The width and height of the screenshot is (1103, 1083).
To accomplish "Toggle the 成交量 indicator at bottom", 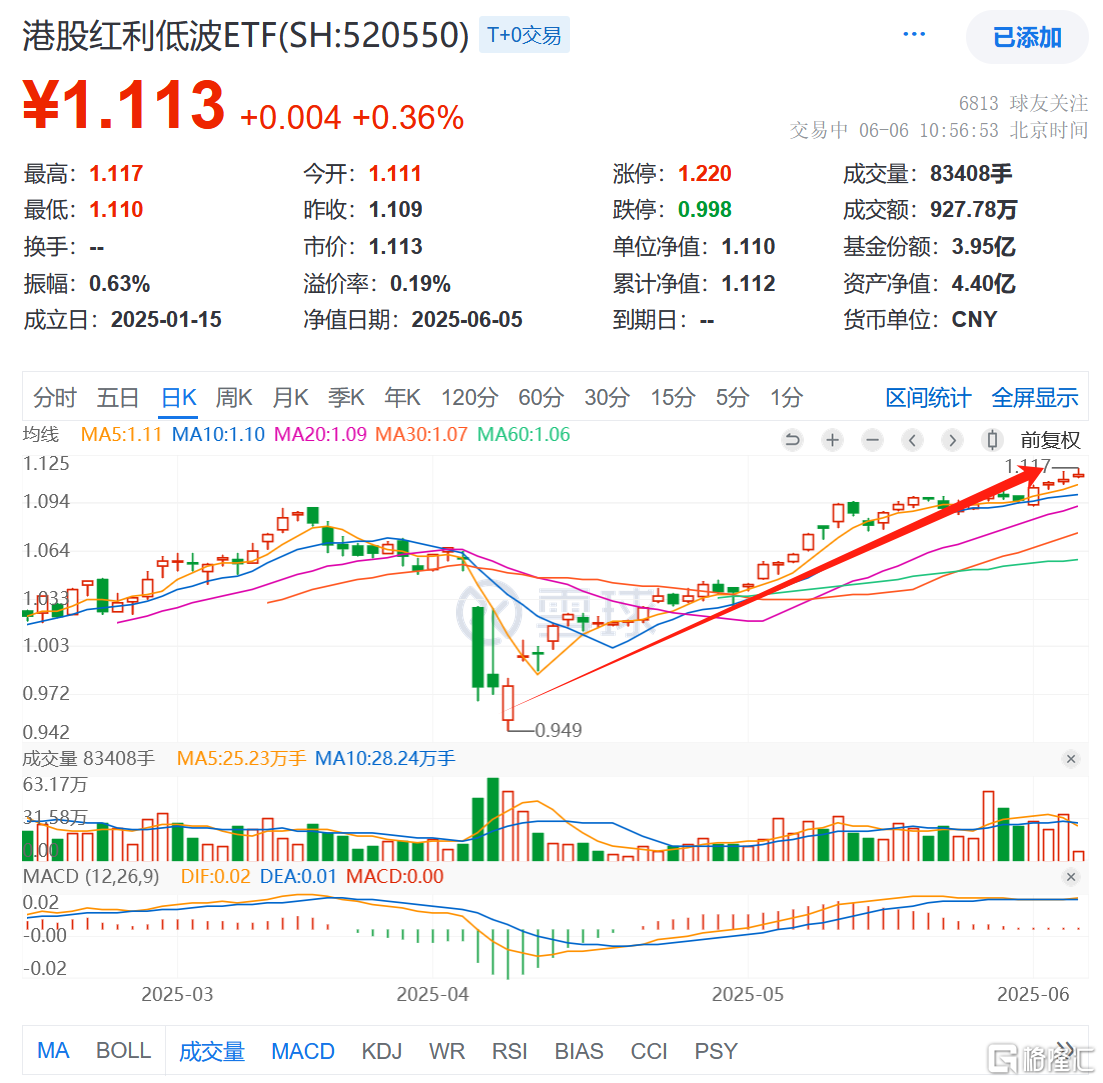I will [x=212, y=1051].
